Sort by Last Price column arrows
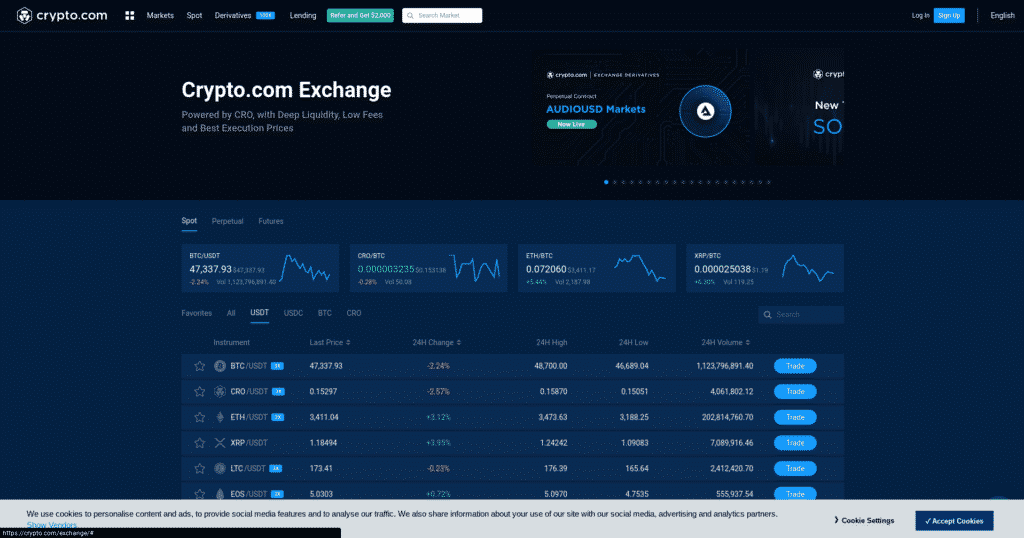The image size is (1024, 538). click(x=348, y=343)
